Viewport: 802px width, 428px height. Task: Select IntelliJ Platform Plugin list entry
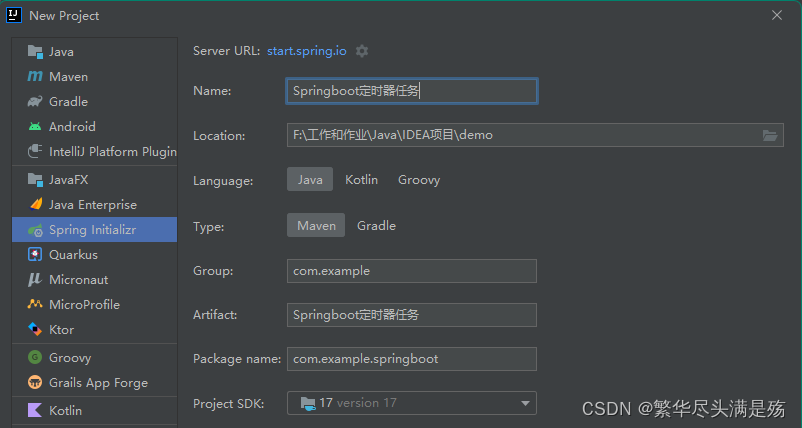95,151
